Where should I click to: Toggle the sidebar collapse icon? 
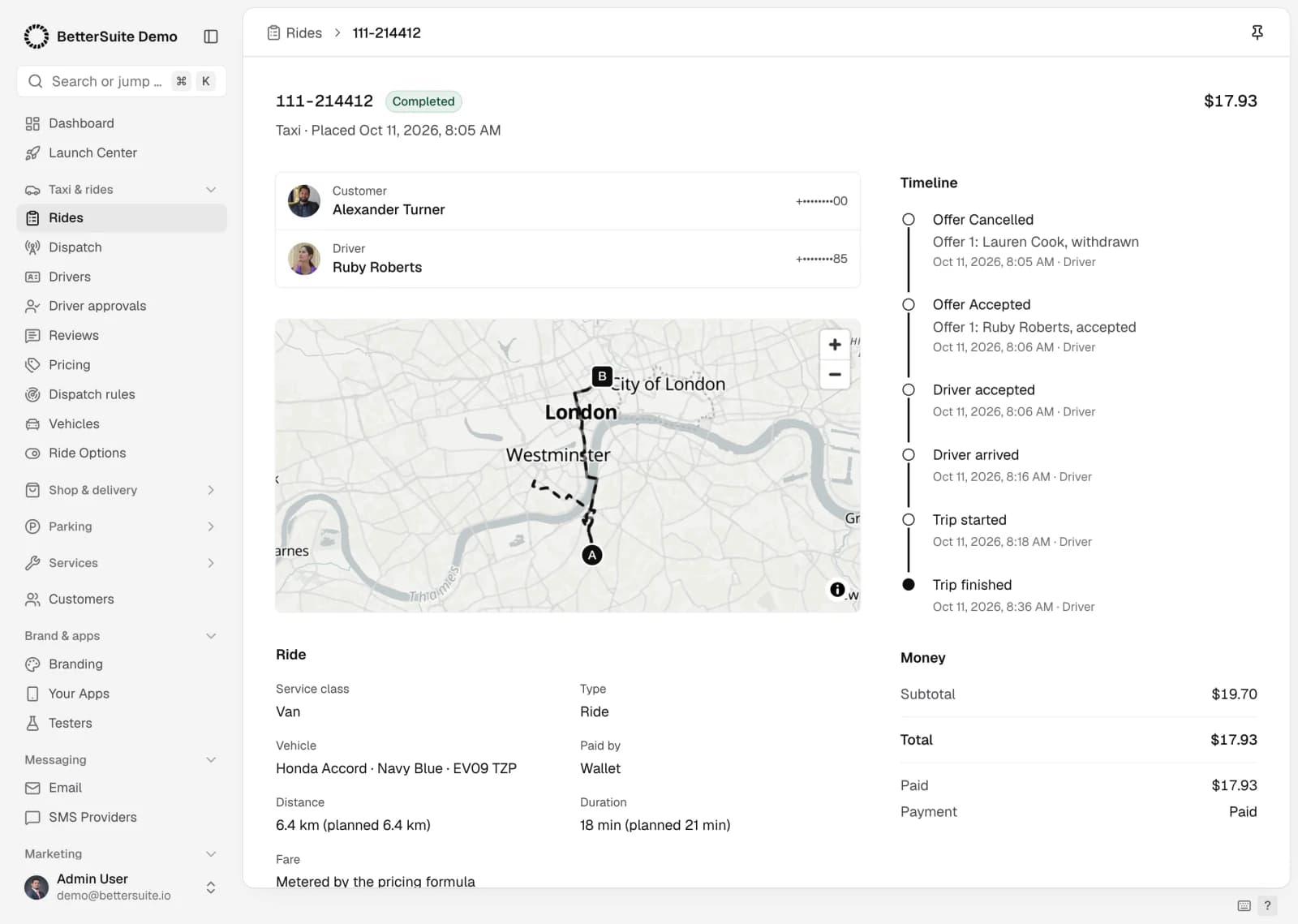pyautogui.click(x=211, y=37)
